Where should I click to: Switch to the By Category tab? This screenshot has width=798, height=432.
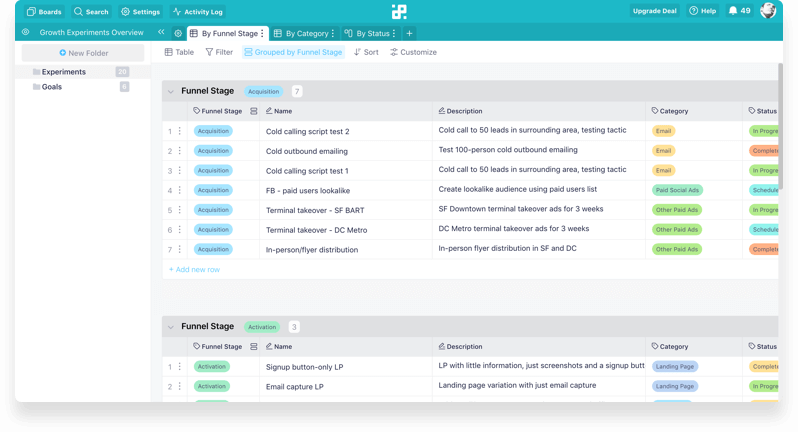coord(304,33)
